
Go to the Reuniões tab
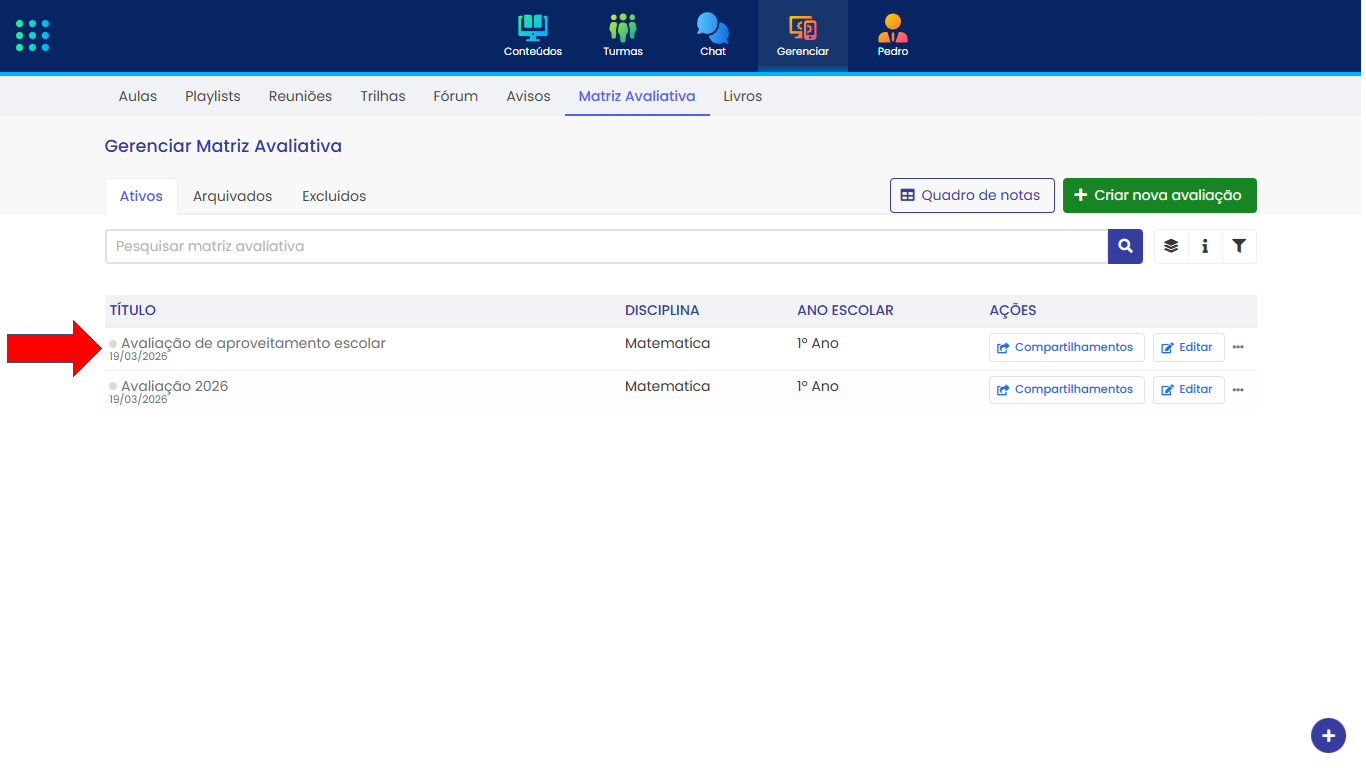click(300, 96)
